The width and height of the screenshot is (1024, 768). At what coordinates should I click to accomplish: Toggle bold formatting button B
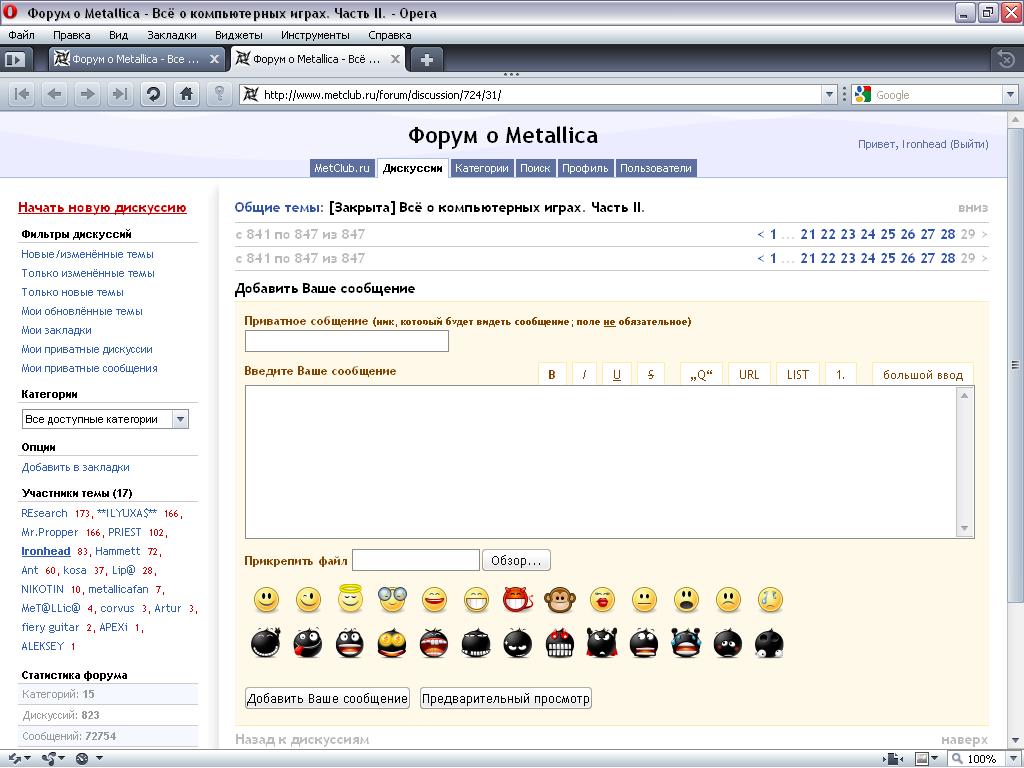pos(551,375)
